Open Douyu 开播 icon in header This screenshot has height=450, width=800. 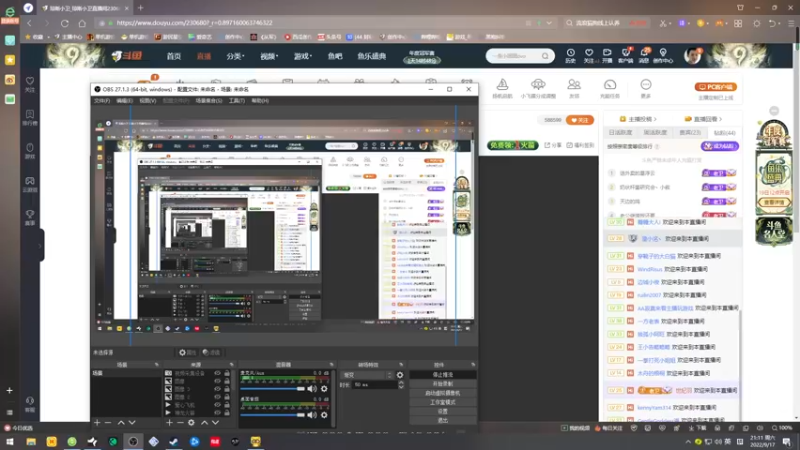click(607, 56)
